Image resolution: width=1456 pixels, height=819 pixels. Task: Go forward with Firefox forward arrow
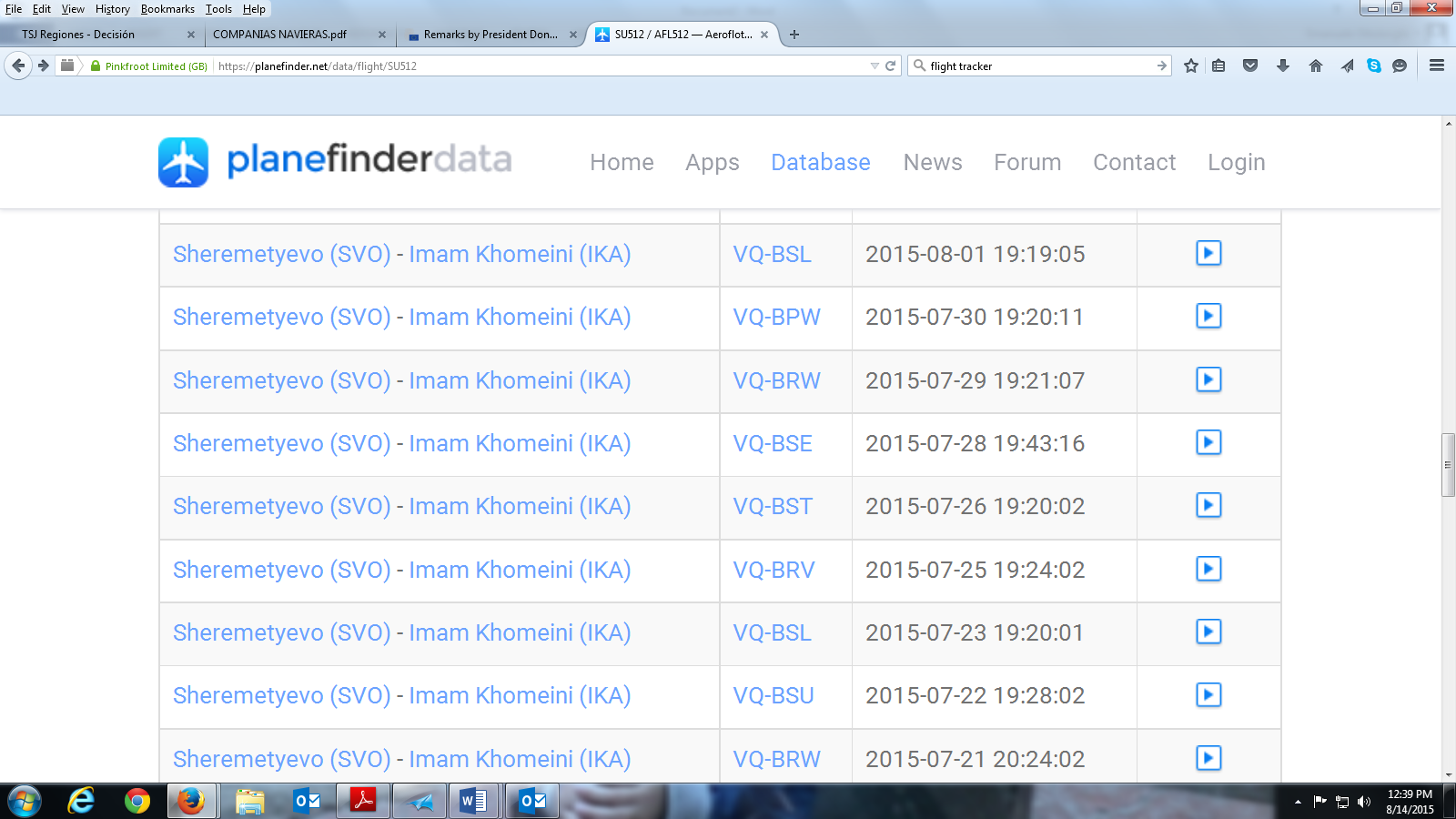pyautogui.click(x=43, y=66)
